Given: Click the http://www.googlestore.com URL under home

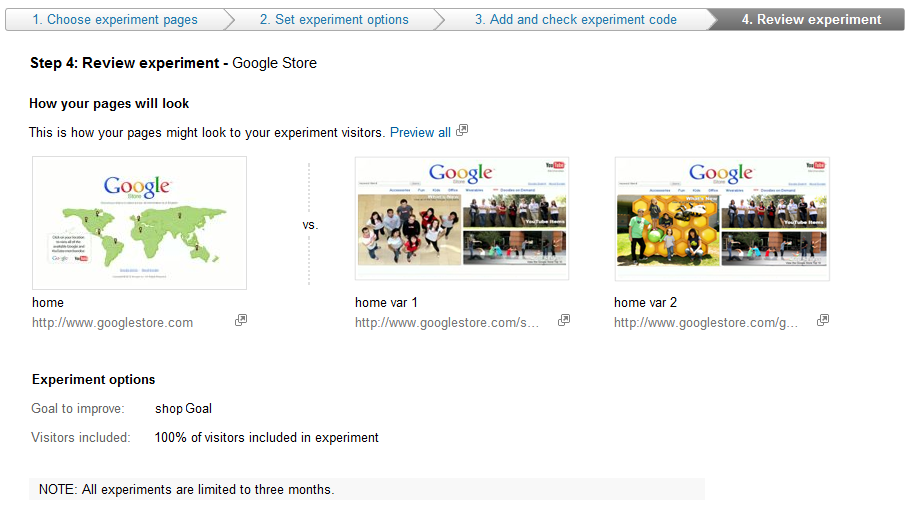Looking at the screenshot, I should pyautogui.click(x=112, y=323).
